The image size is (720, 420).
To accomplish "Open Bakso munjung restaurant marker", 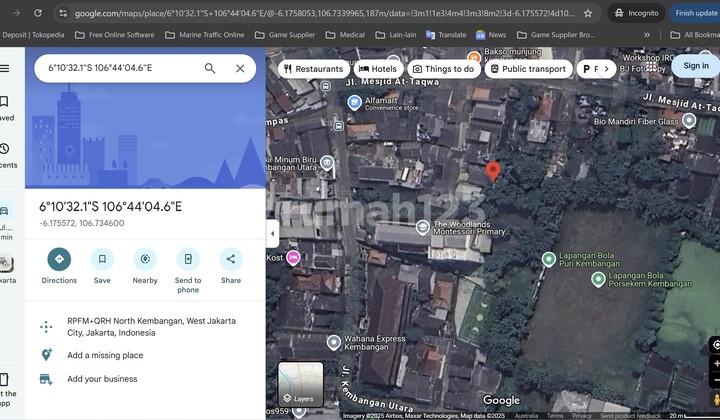I will click(x=474, y=58).
